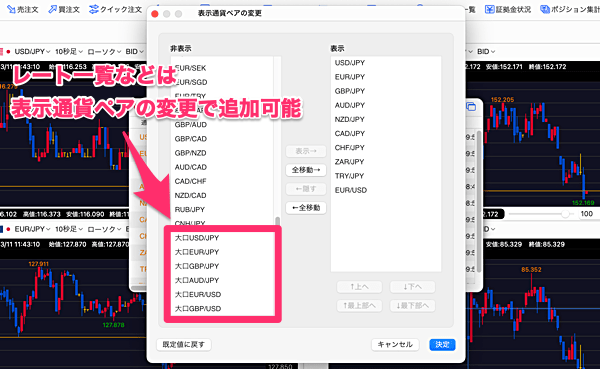Open the 売注文 sell order tool
The height and width of the screenshot is (369, 600).
tap(23, 9)
